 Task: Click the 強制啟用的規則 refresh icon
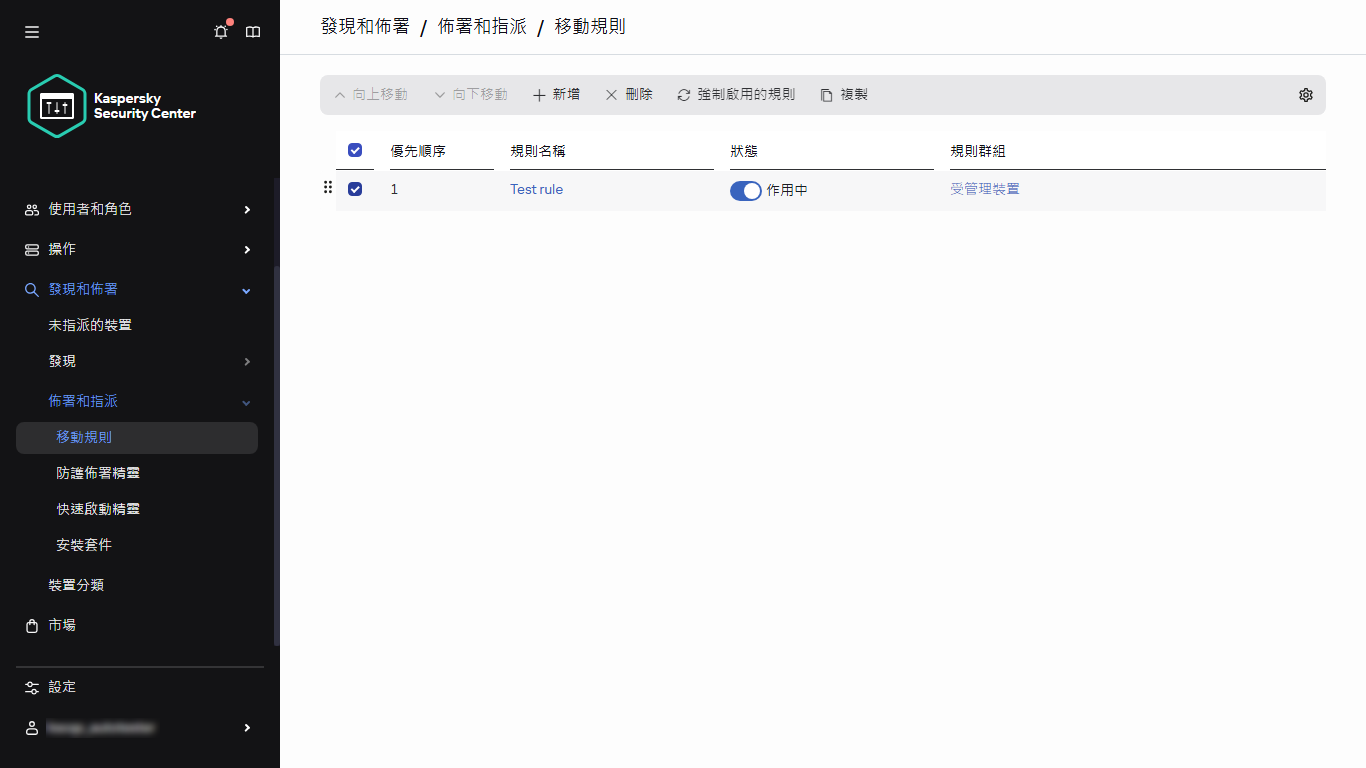point(683,94)
